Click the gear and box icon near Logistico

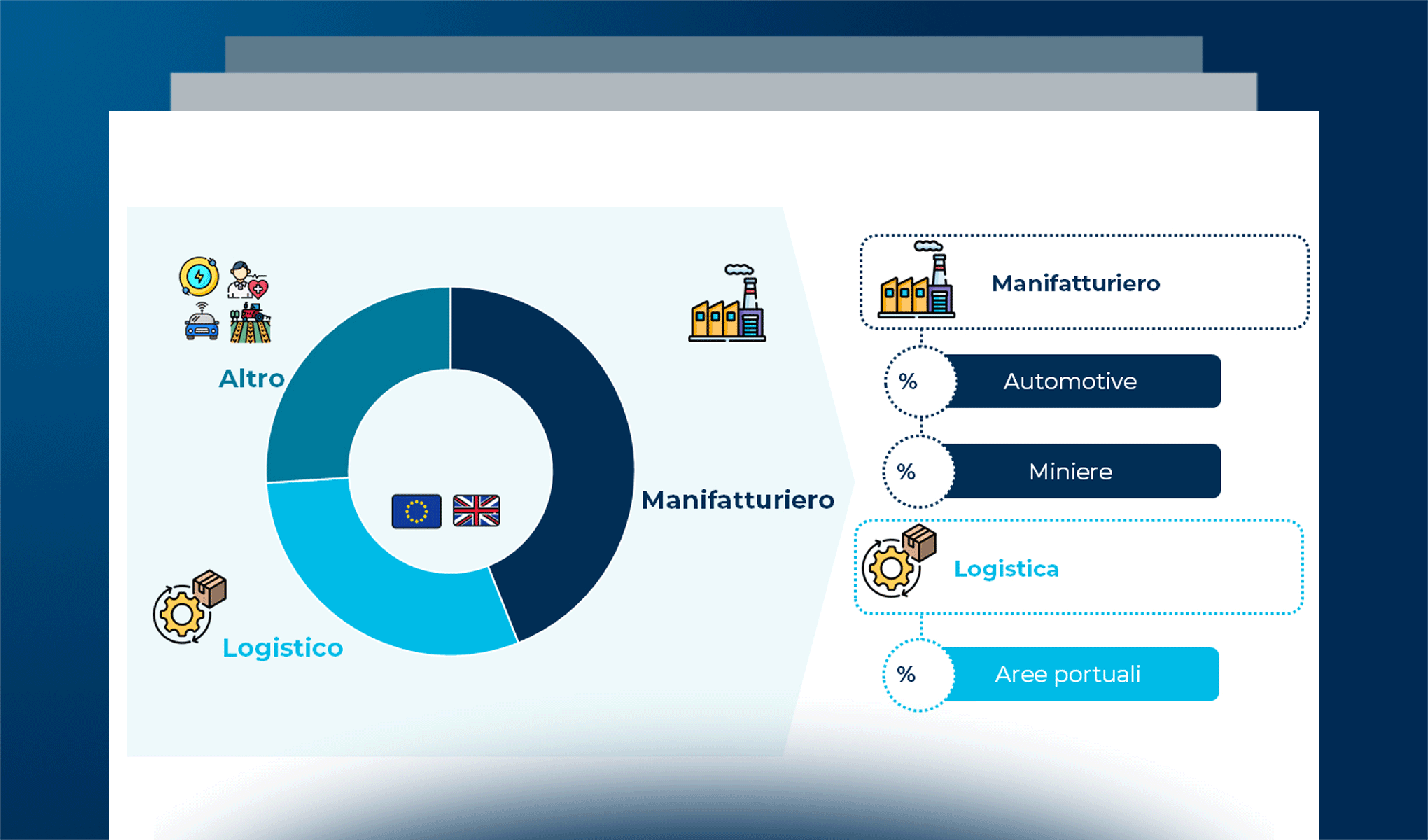tap(190, 607)
